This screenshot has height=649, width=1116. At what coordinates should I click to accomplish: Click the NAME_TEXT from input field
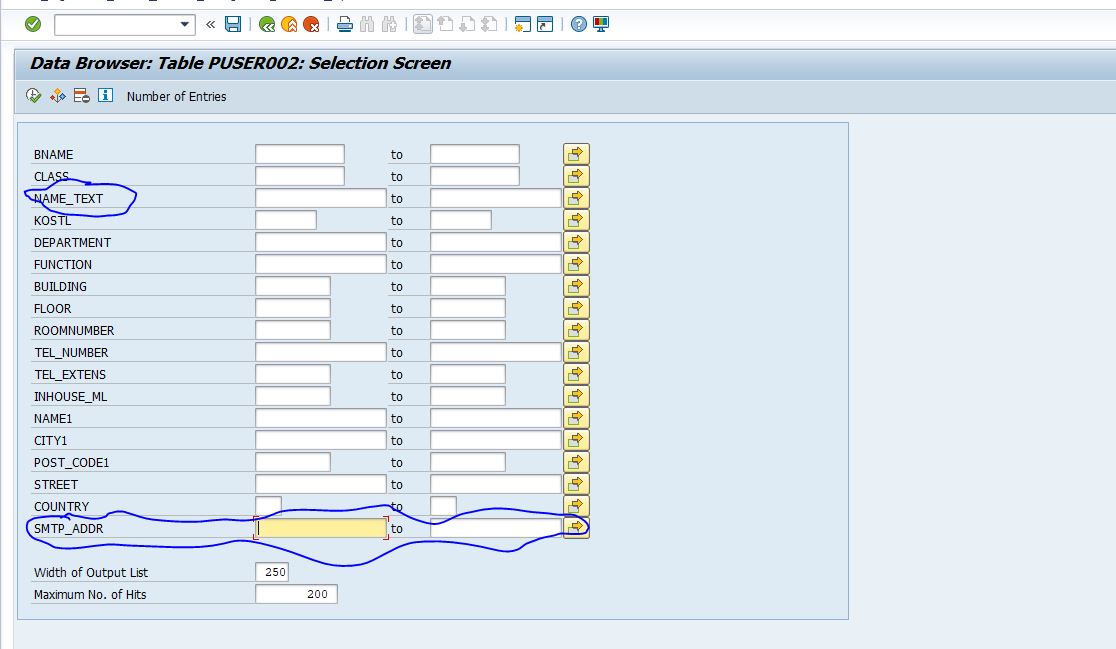320,198
